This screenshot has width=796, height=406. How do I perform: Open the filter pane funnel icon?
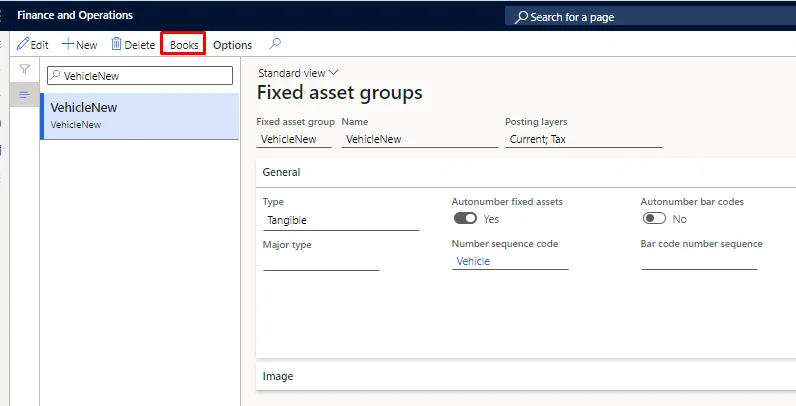(x=24, y=69)
